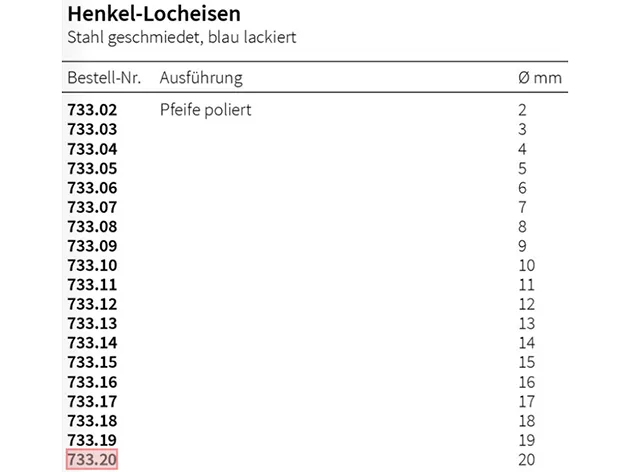Click the Bestell-Nr. column header
This screenshot has width=630, height=472.
tap(104, 78)
